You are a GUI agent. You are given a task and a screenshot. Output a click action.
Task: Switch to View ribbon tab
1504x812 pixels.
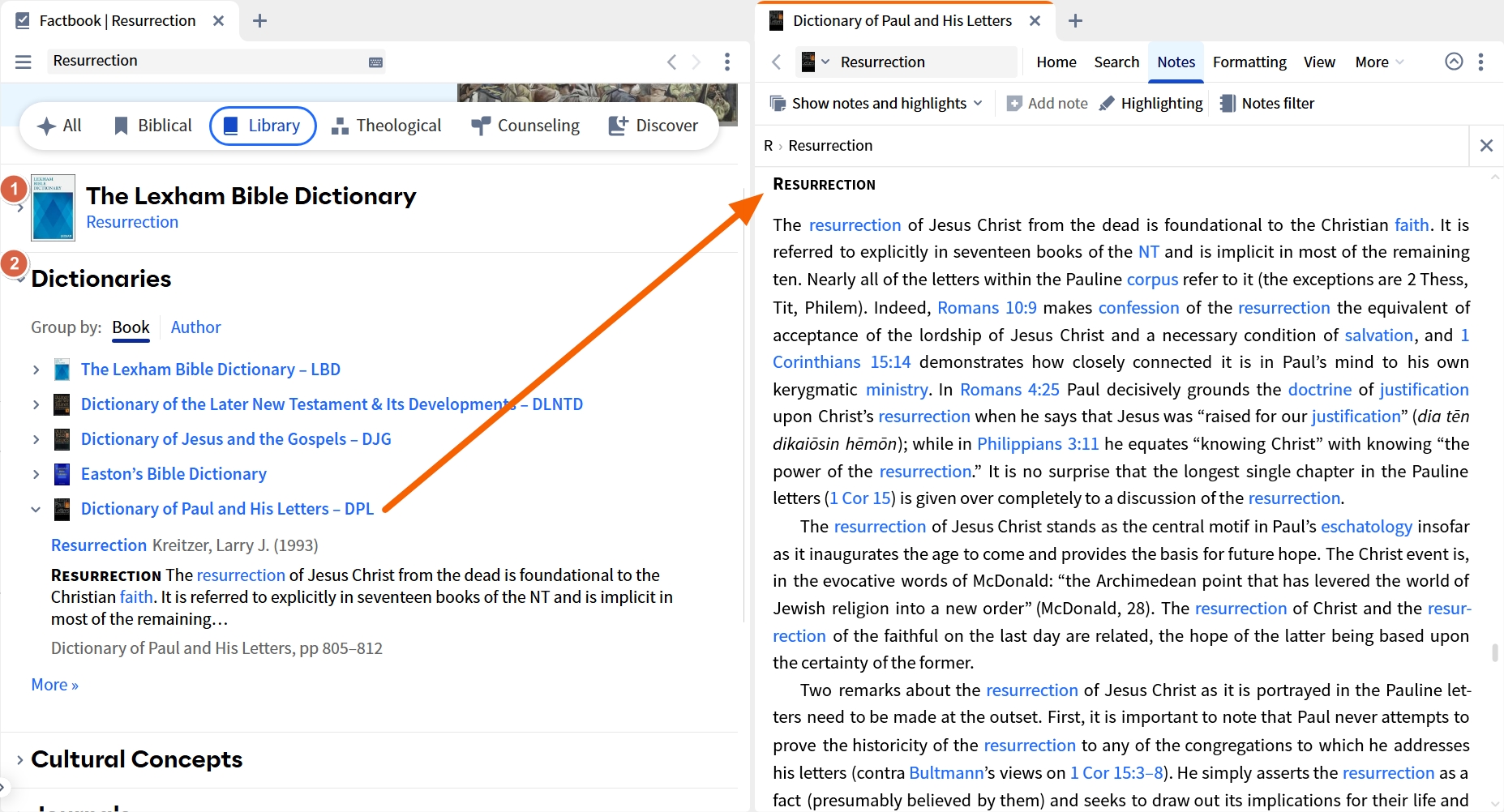point(1319,62)
